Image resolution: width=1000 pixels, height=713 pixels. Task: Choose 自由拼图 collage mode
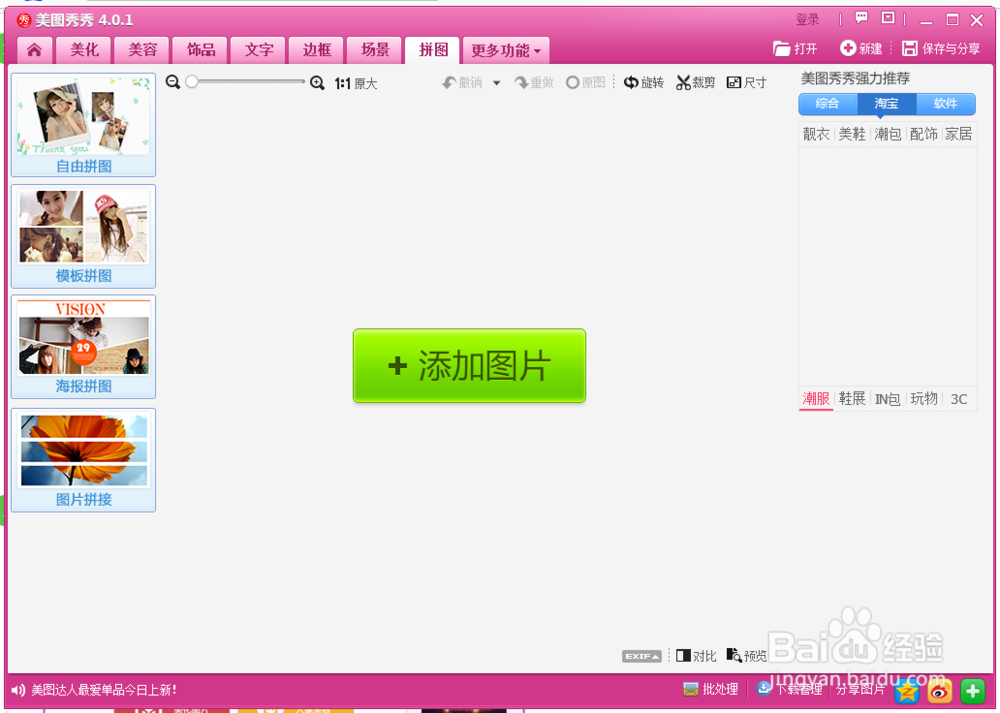coord(84,125)
